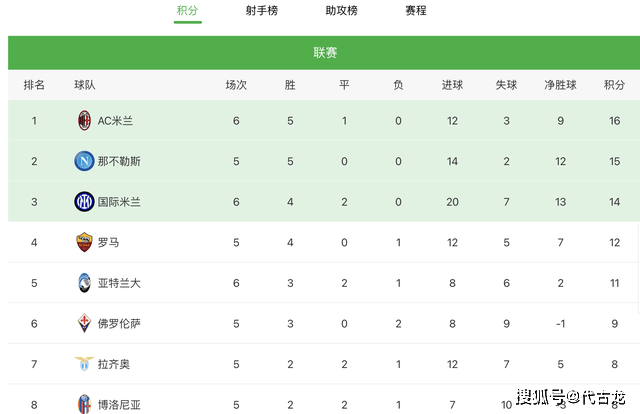This screenshot has width=640, height=414.
Task: Click the Napoli club logo
Action: [x=84, y=161]
